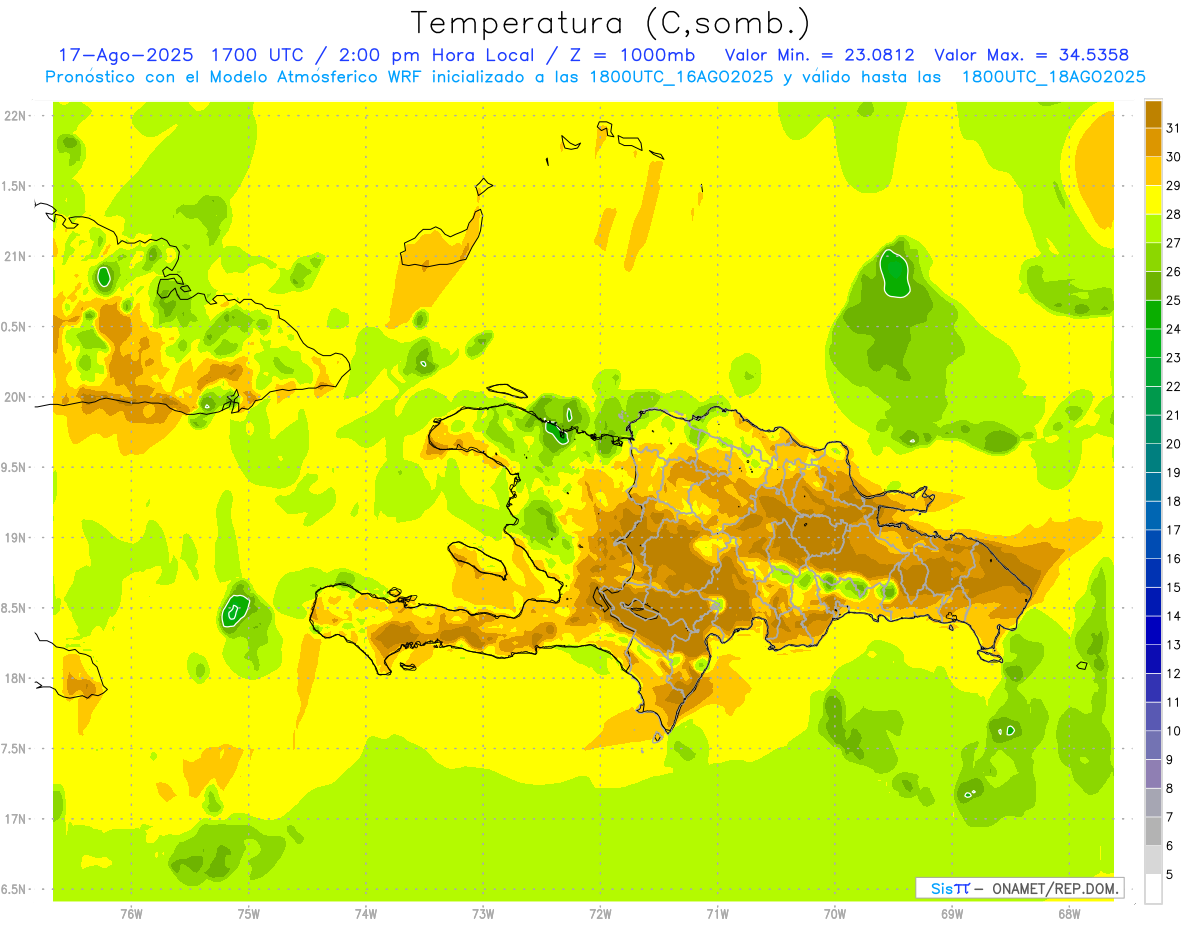Click the '21N' latitude axis label
The image size is (1200, 927).
(16, 256)
